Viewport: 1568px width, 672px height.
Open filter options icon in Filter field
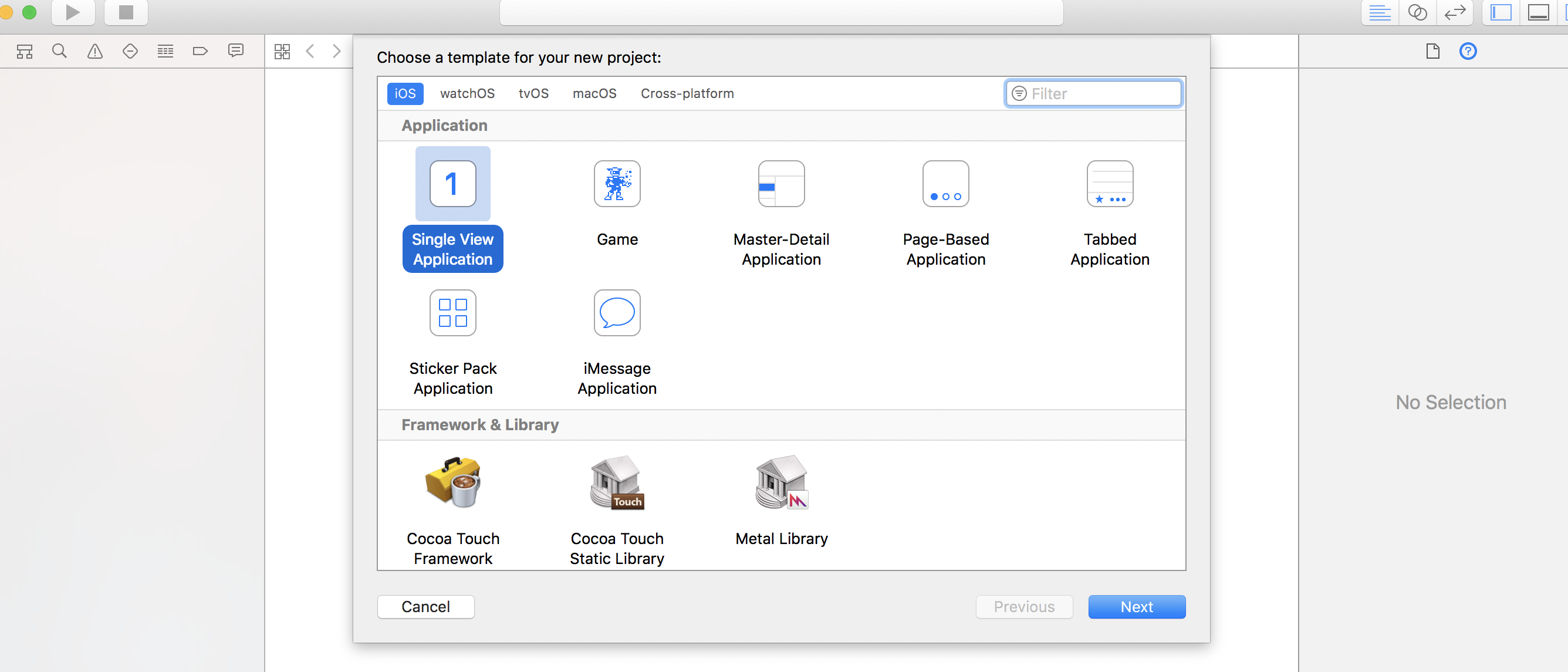point(1018,94)
